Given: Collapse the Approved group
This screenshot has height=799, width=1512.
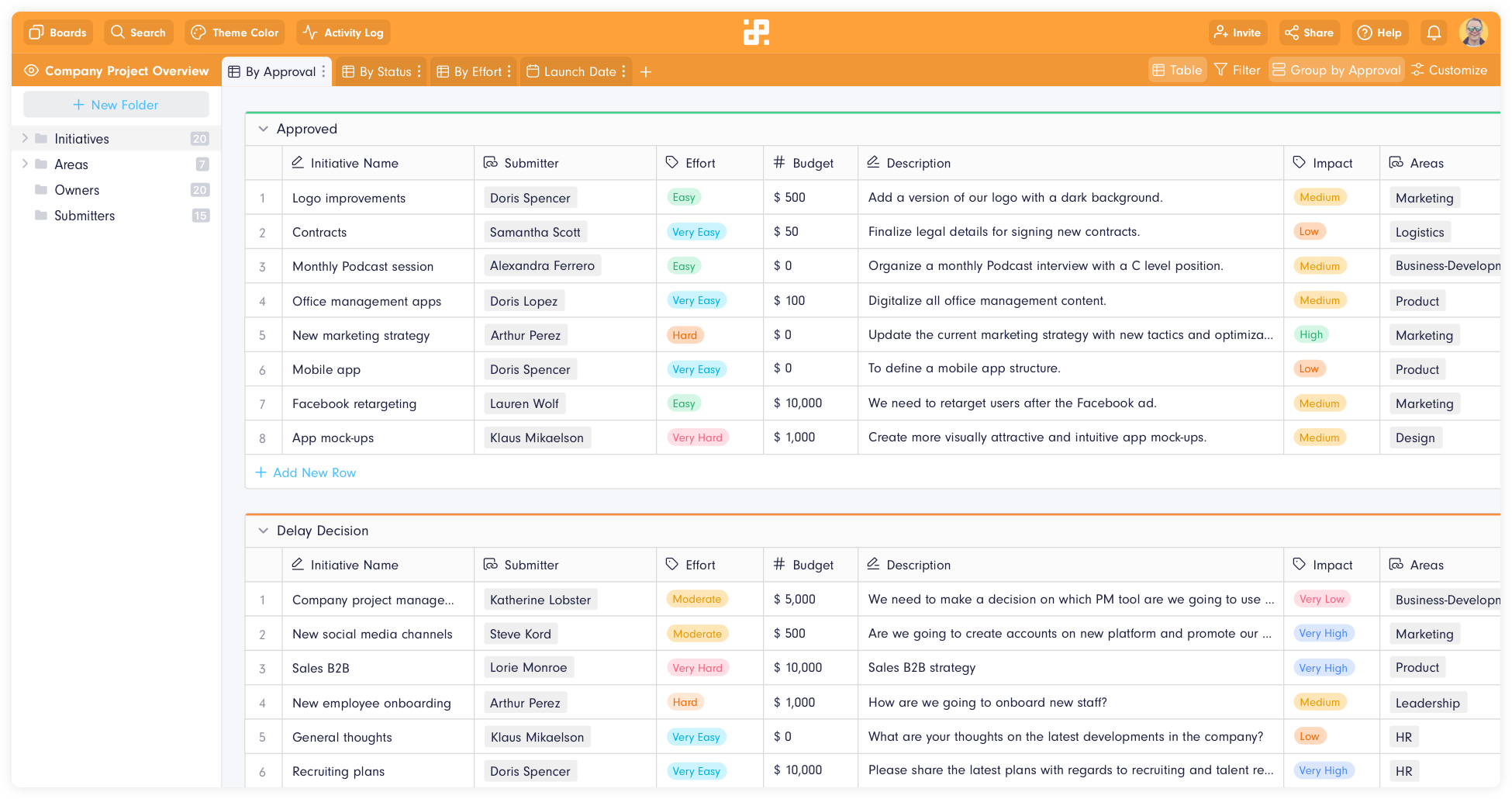Looking at the screenshot, I should coord(263,129).
